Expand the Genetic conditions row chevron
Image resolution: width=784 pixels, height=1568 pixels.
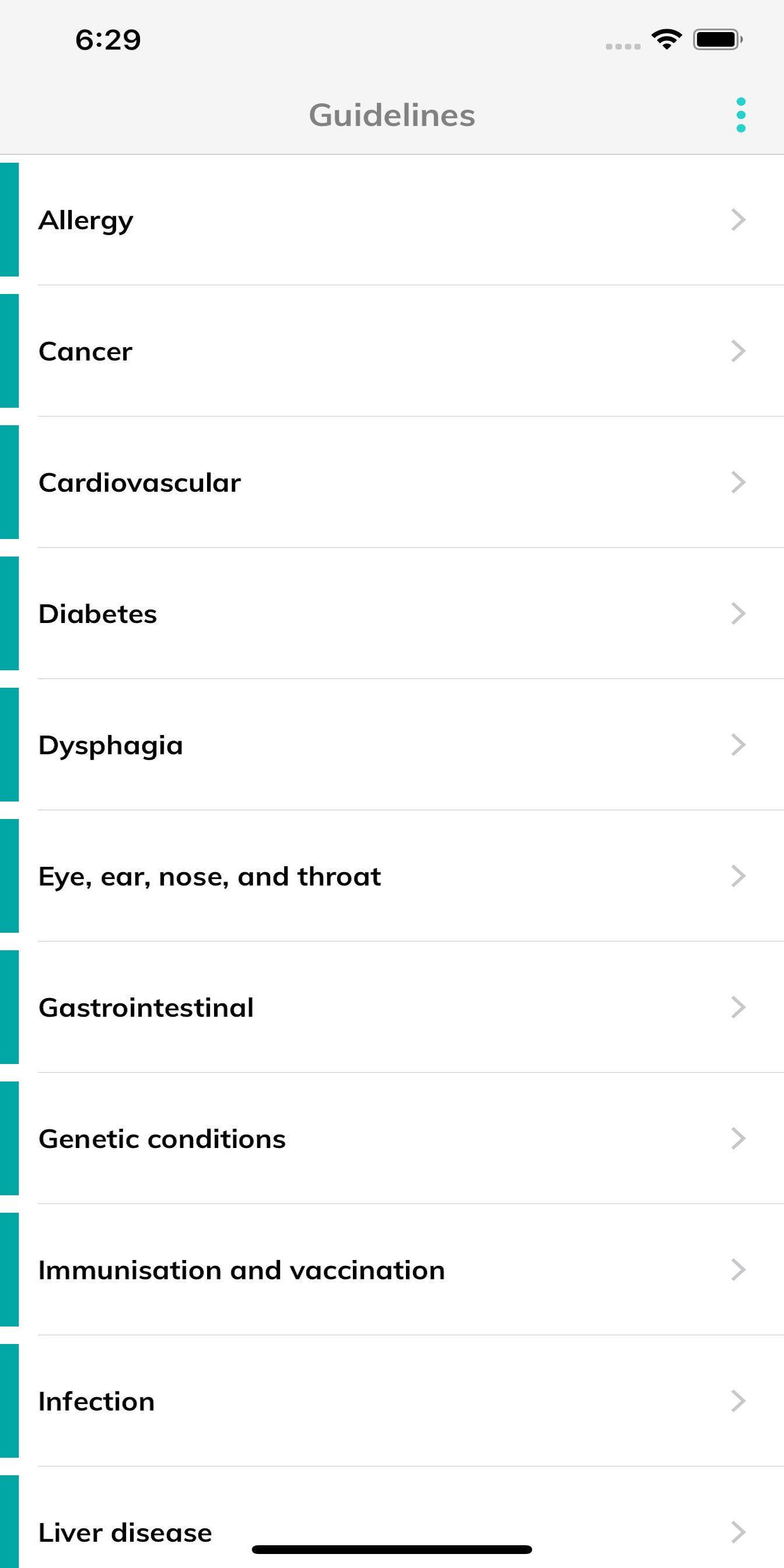pos(738,1138)
